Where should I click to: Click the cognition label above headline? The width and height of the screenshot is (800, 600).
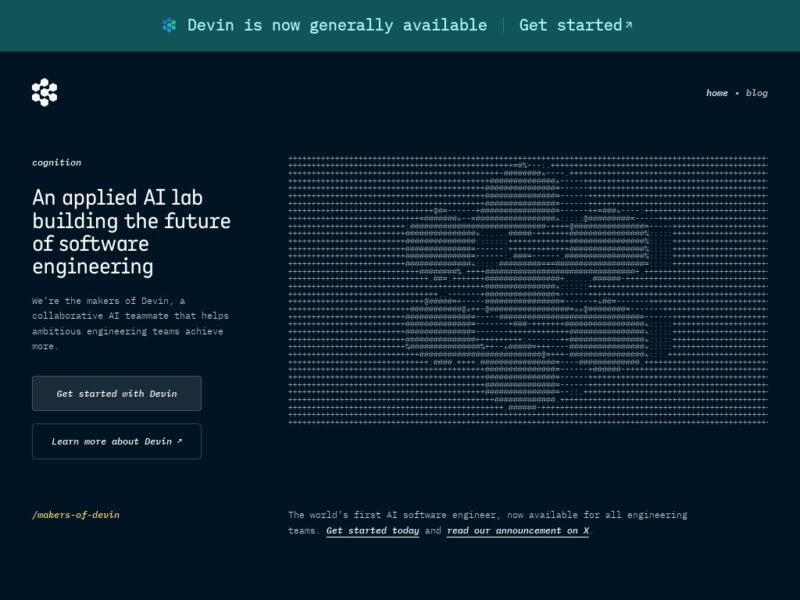[57, 163]
